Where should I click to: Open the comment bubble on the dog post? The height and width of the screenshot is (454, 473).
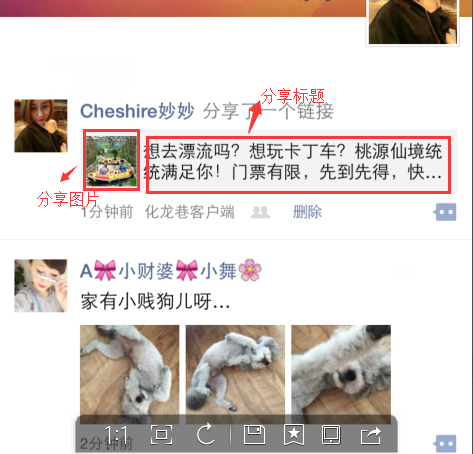(445, 444)
